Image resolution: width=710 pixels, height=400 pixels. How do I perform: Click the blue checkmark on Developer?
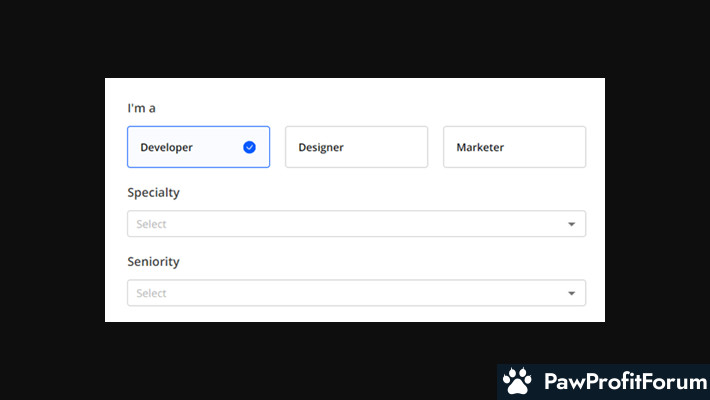[x=249, y=147]
